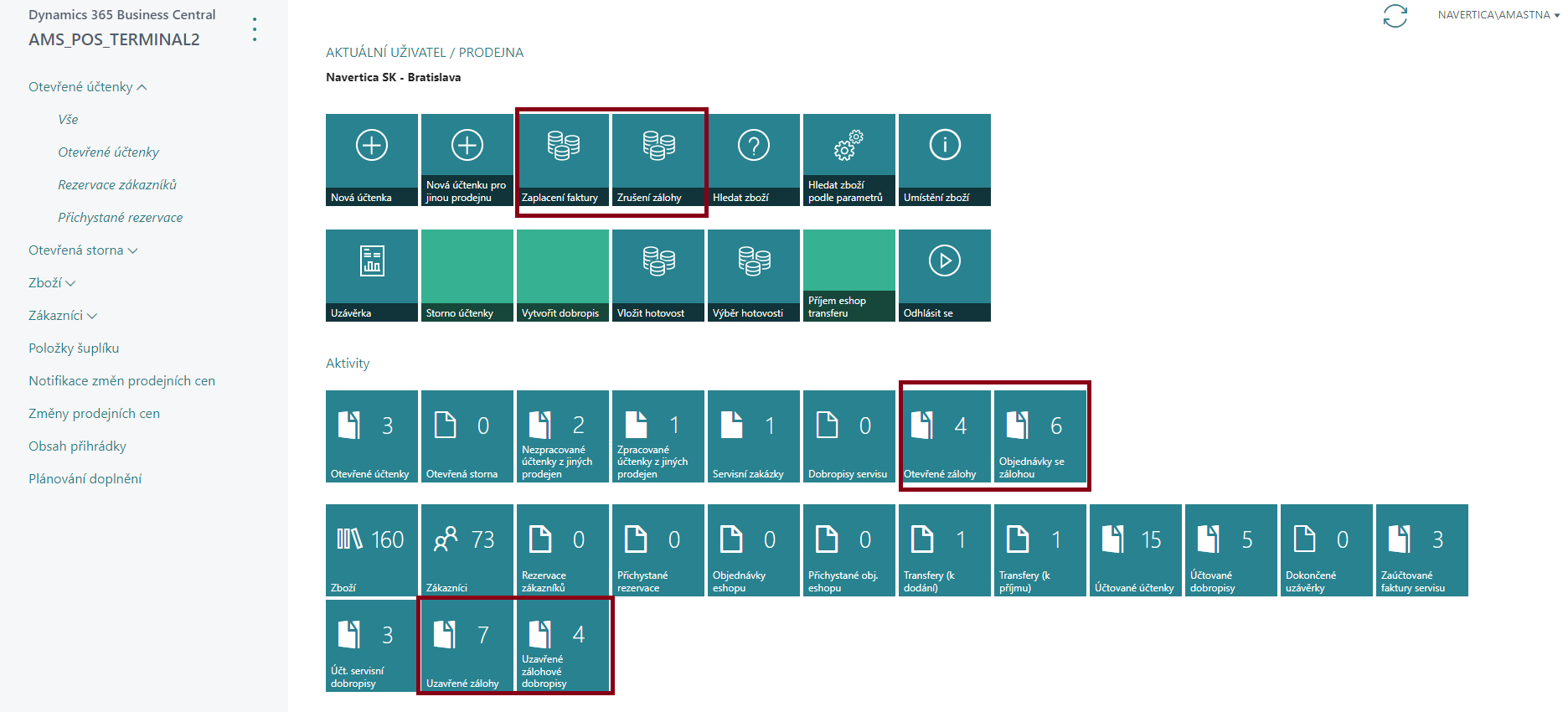Open the Servisní zakázky tile

click(x=754, y=436)
